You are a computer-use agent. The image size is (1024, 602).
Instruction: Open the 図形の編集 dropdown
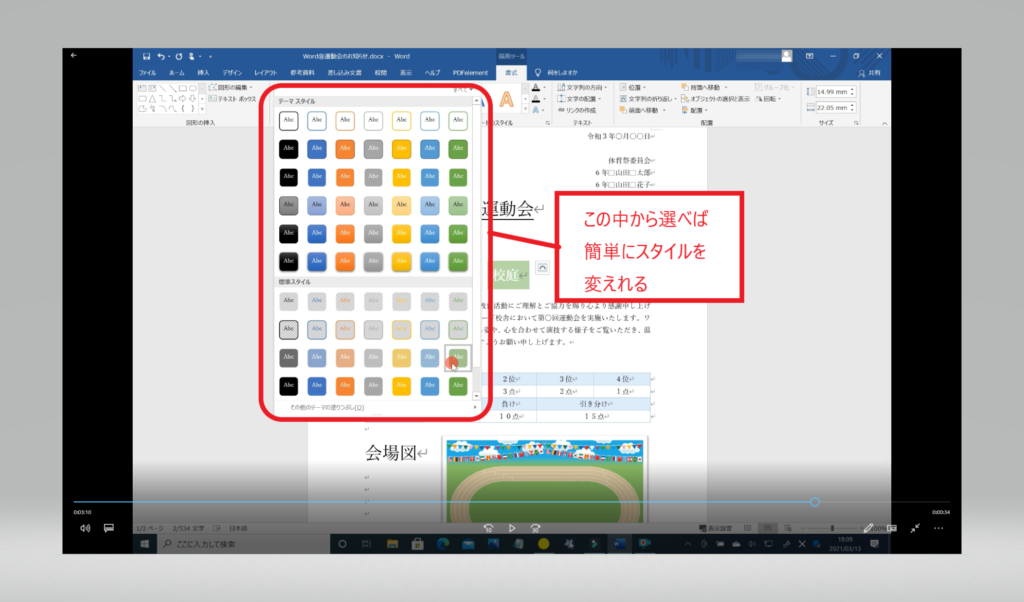[233, 88]
